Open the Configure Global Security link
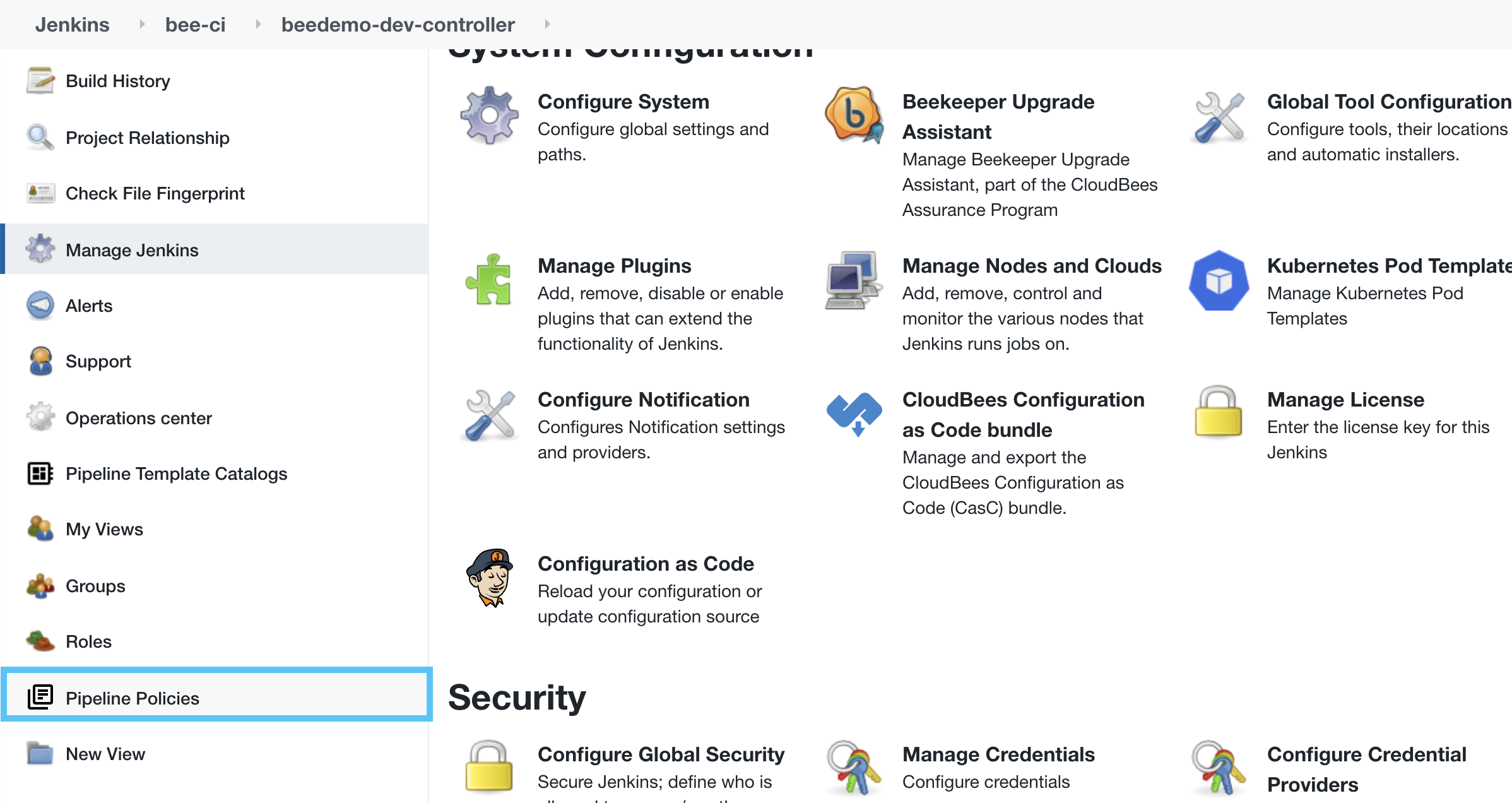 (x=661, y=754)
